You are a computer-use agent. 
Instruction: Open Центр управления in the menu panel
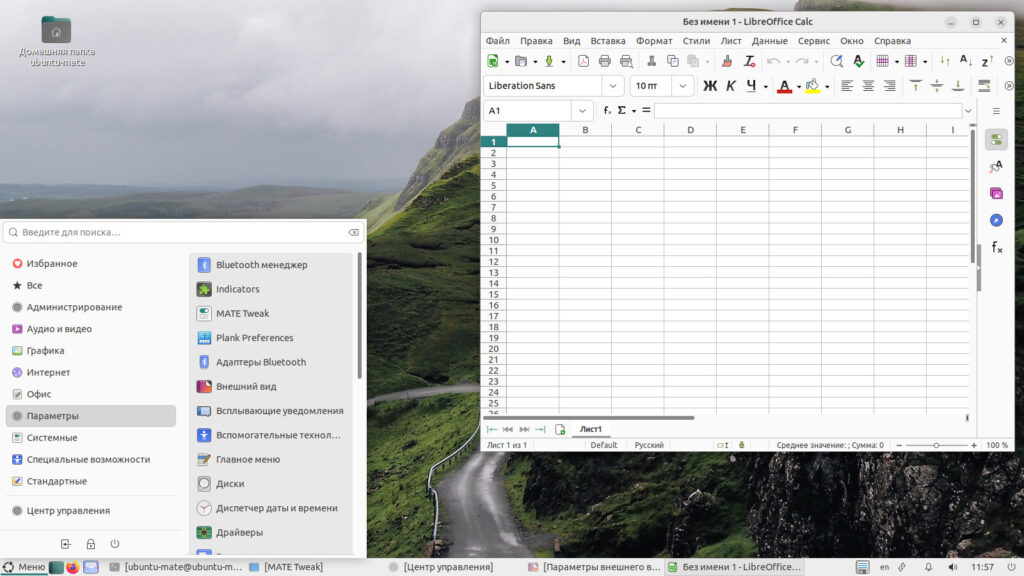click(x=68, y=510)
